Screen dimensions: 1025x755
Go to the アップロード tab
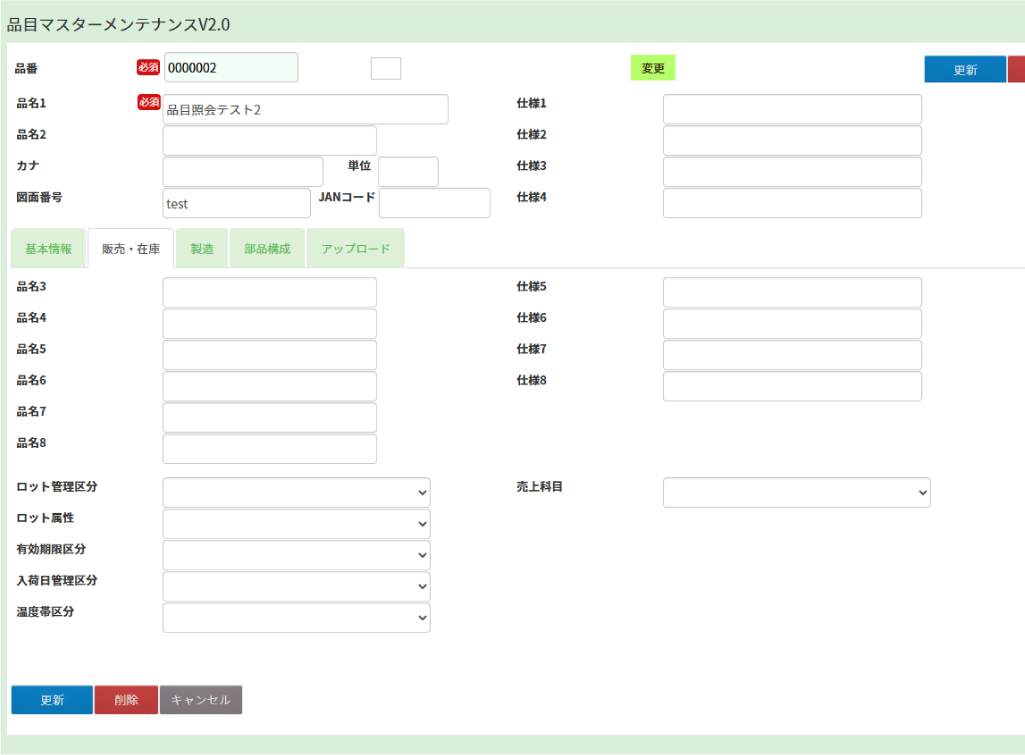[355, 249]
